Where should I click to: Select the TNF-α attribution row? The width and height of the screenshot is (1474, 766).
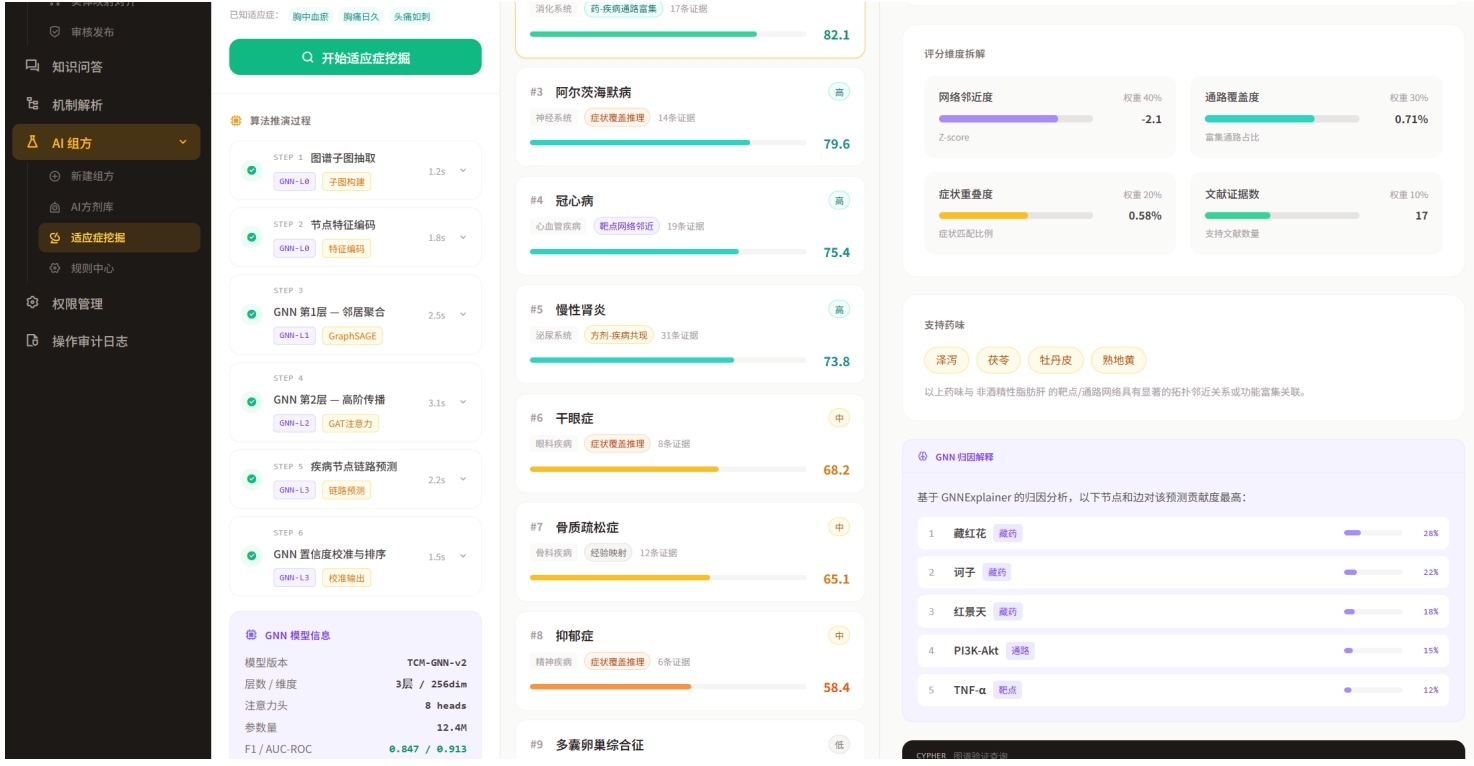tap(1183, 689)
